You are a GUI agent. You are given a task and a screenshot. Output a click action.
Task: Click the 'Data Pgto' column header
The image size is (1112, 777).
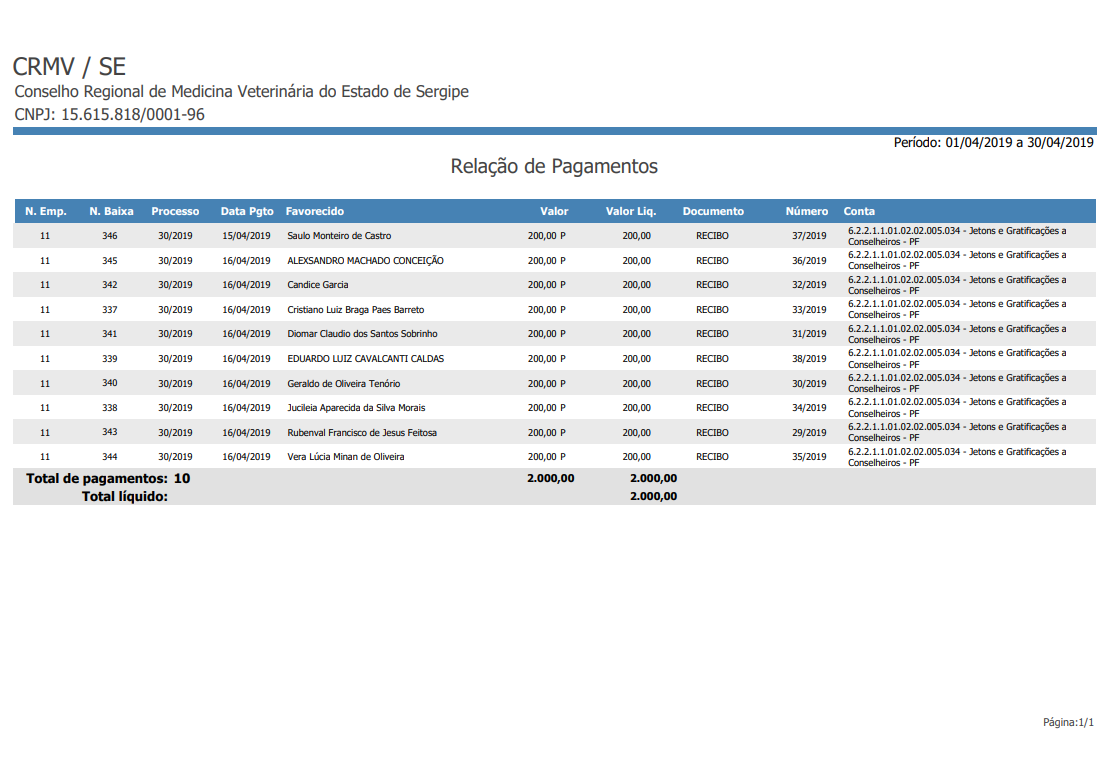coord(247,211)
